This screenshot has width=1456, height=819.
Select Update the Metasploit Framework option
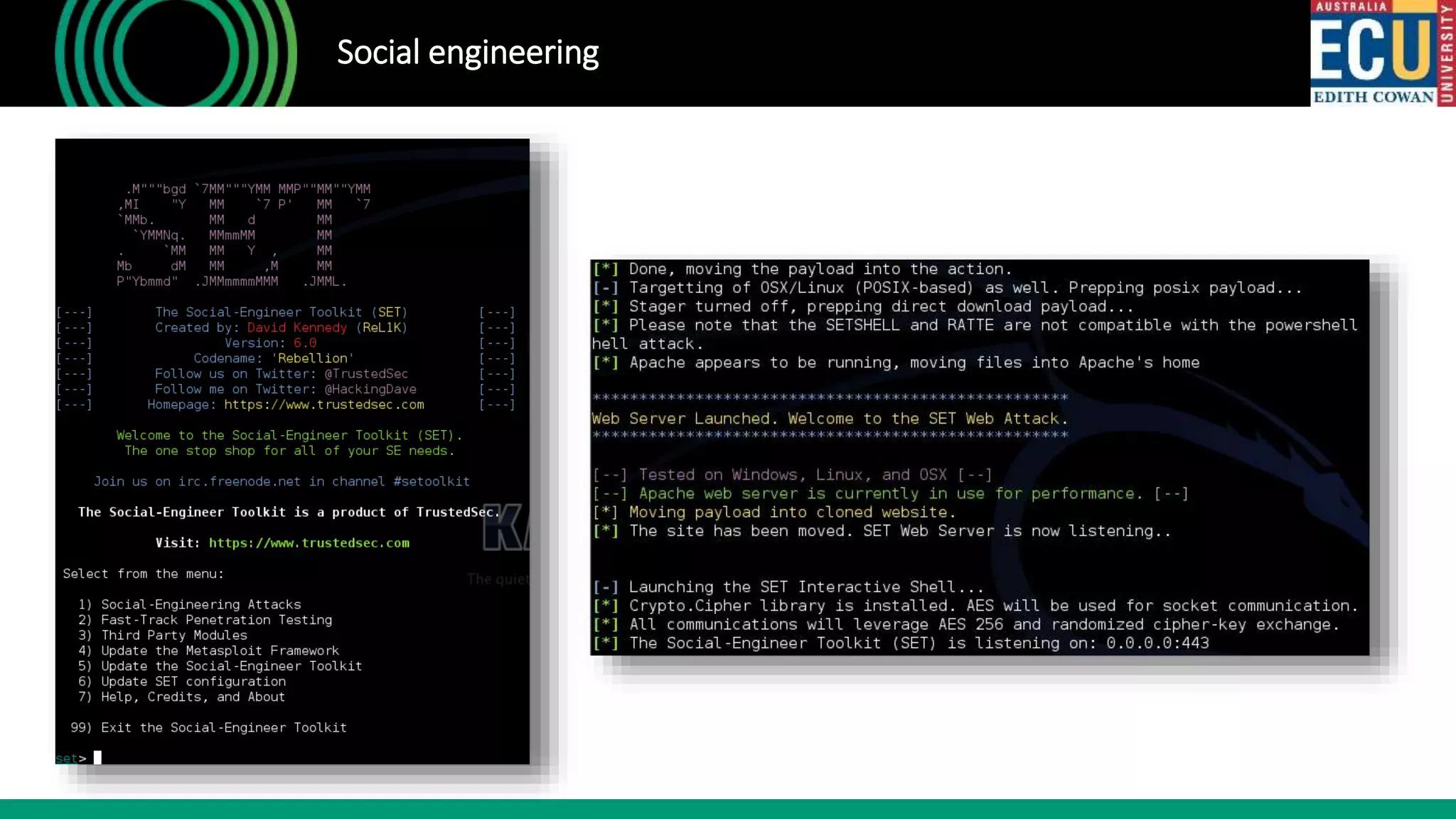pos(220,651)
